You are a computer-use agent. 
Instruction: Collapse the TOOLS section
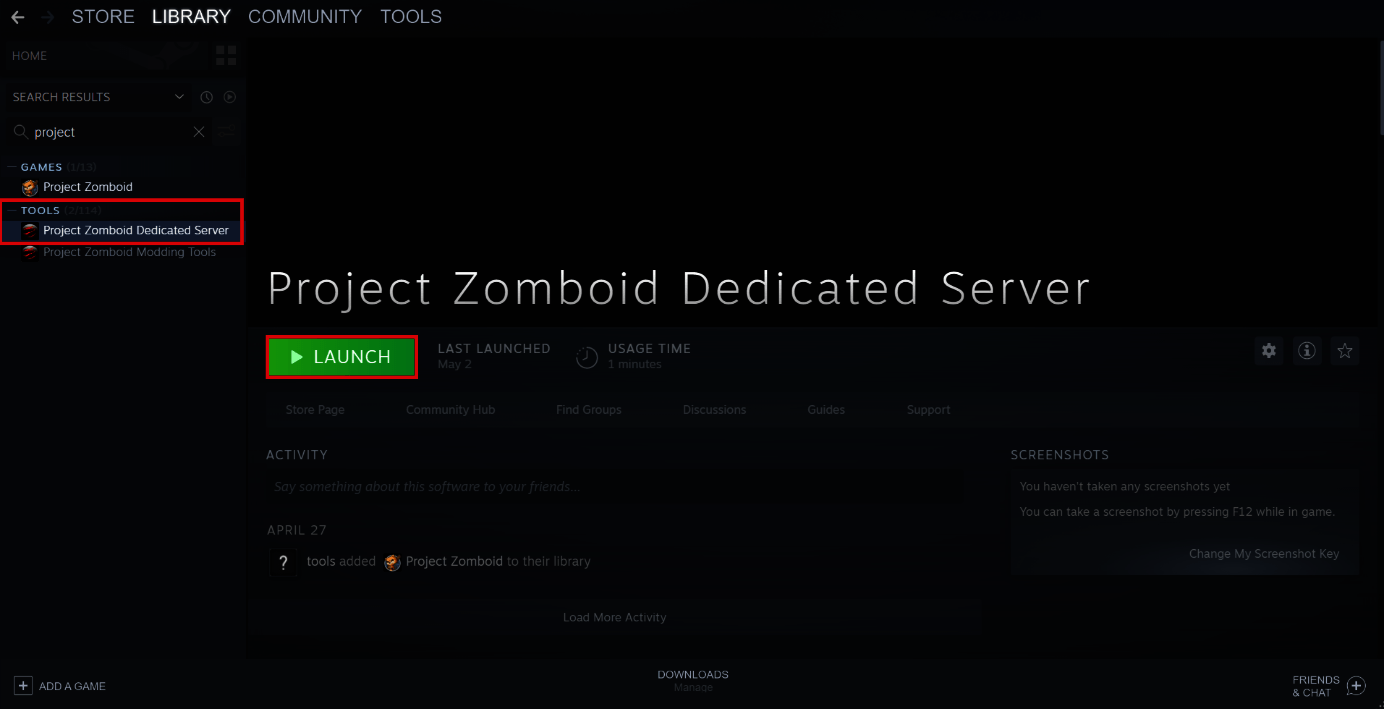click(9, 209)
